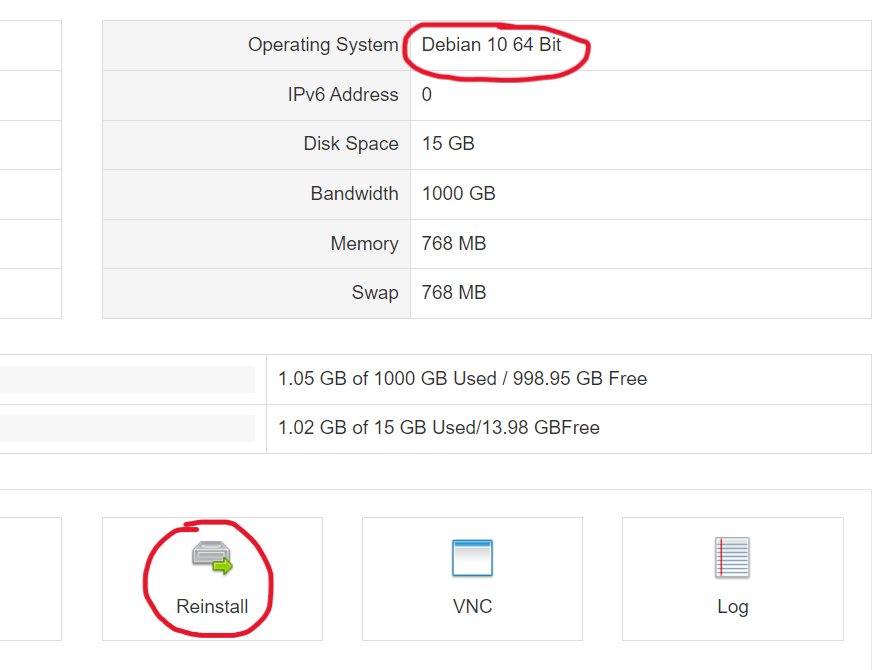This screenshot has height=670, width=891.
Task: Select the IPv6 Address value 0
Action: click(x=427, y=95)
